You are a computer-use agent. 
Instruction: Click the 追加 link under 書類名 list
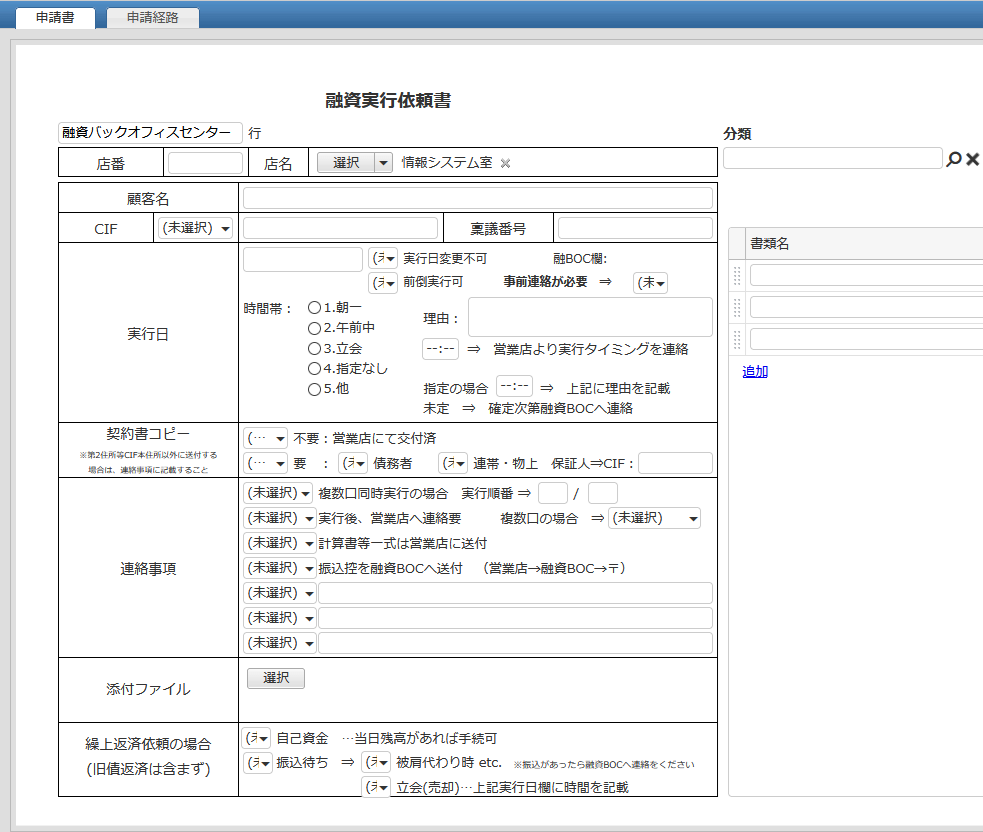tap(755, 371)
